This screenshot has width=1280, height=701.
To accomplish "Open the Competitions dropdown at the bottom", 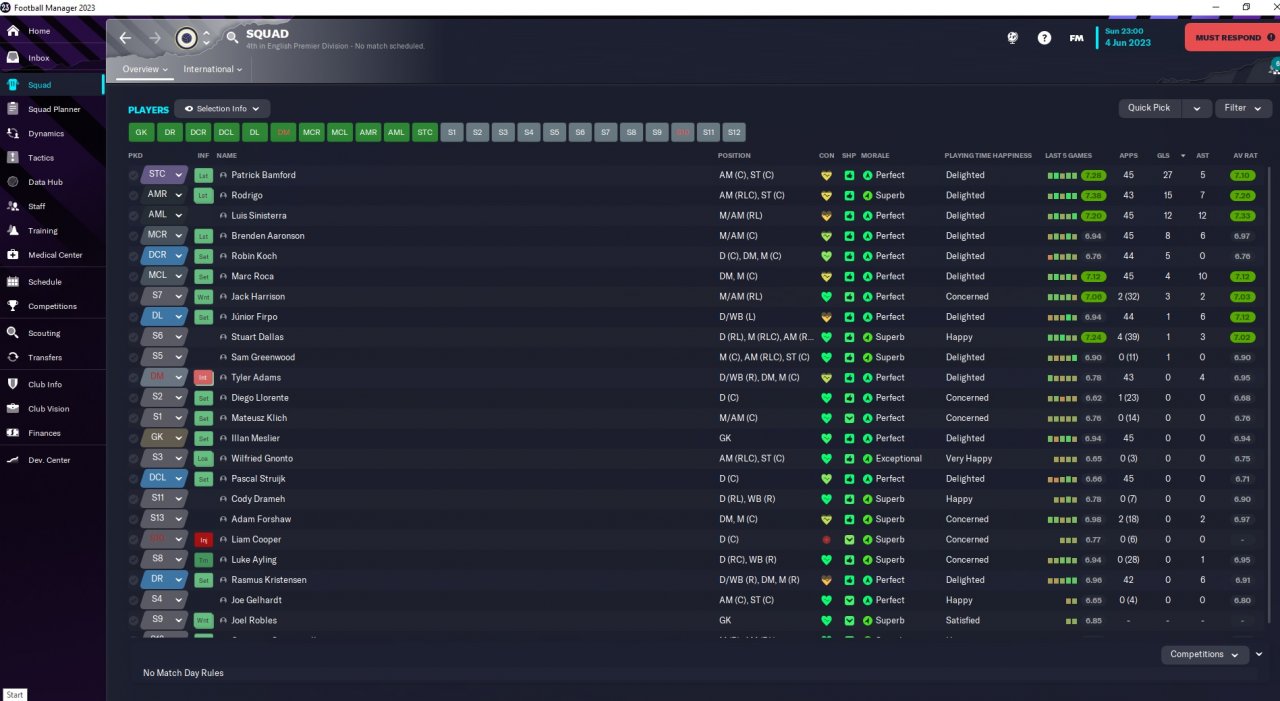I will coord(1204,654).
